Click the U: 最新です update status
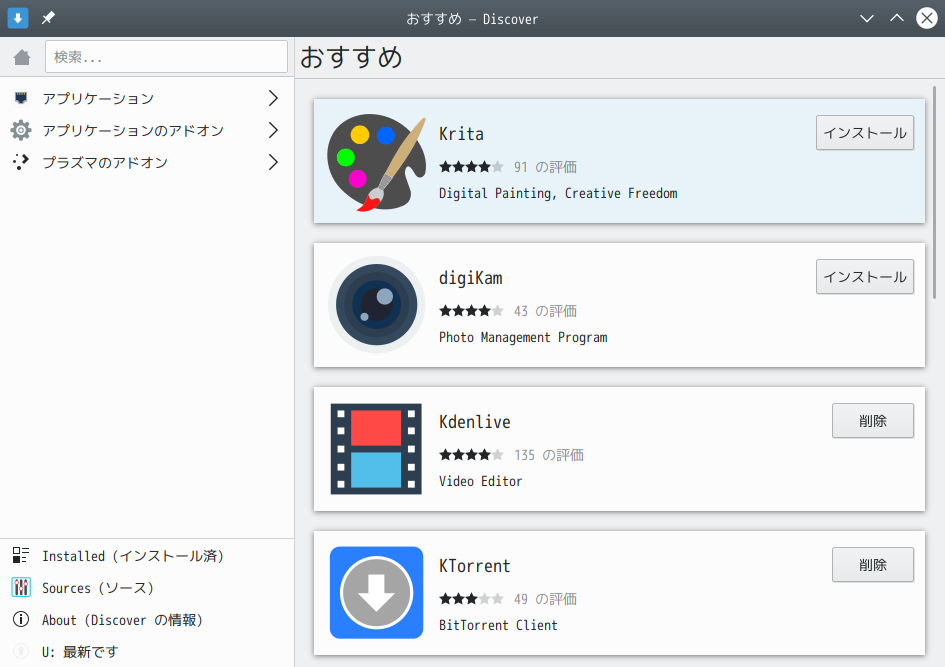 pos(147,651)
